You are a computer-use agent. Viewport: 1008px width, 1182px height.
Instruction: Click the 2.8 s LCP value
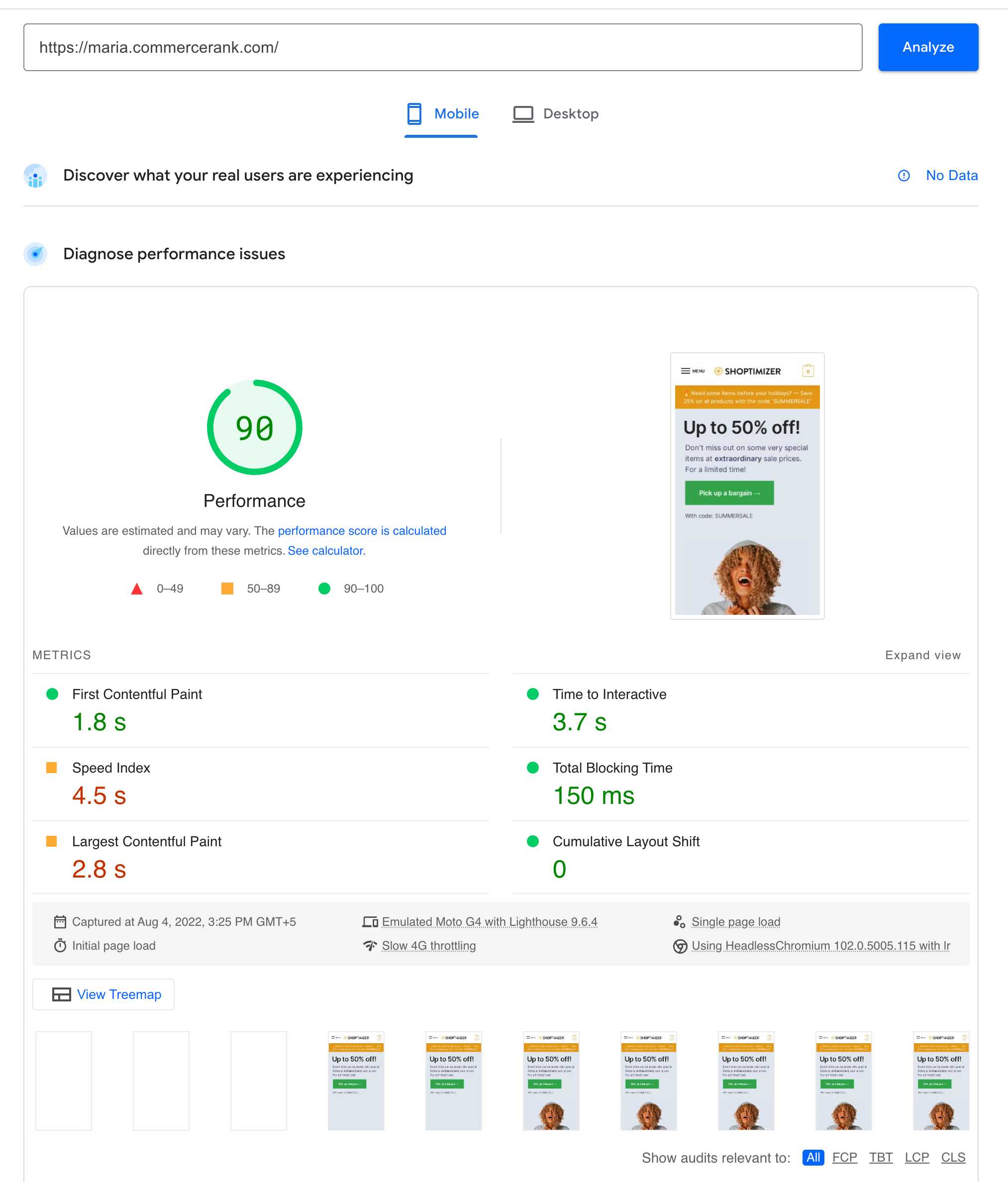tap(100, 869)
